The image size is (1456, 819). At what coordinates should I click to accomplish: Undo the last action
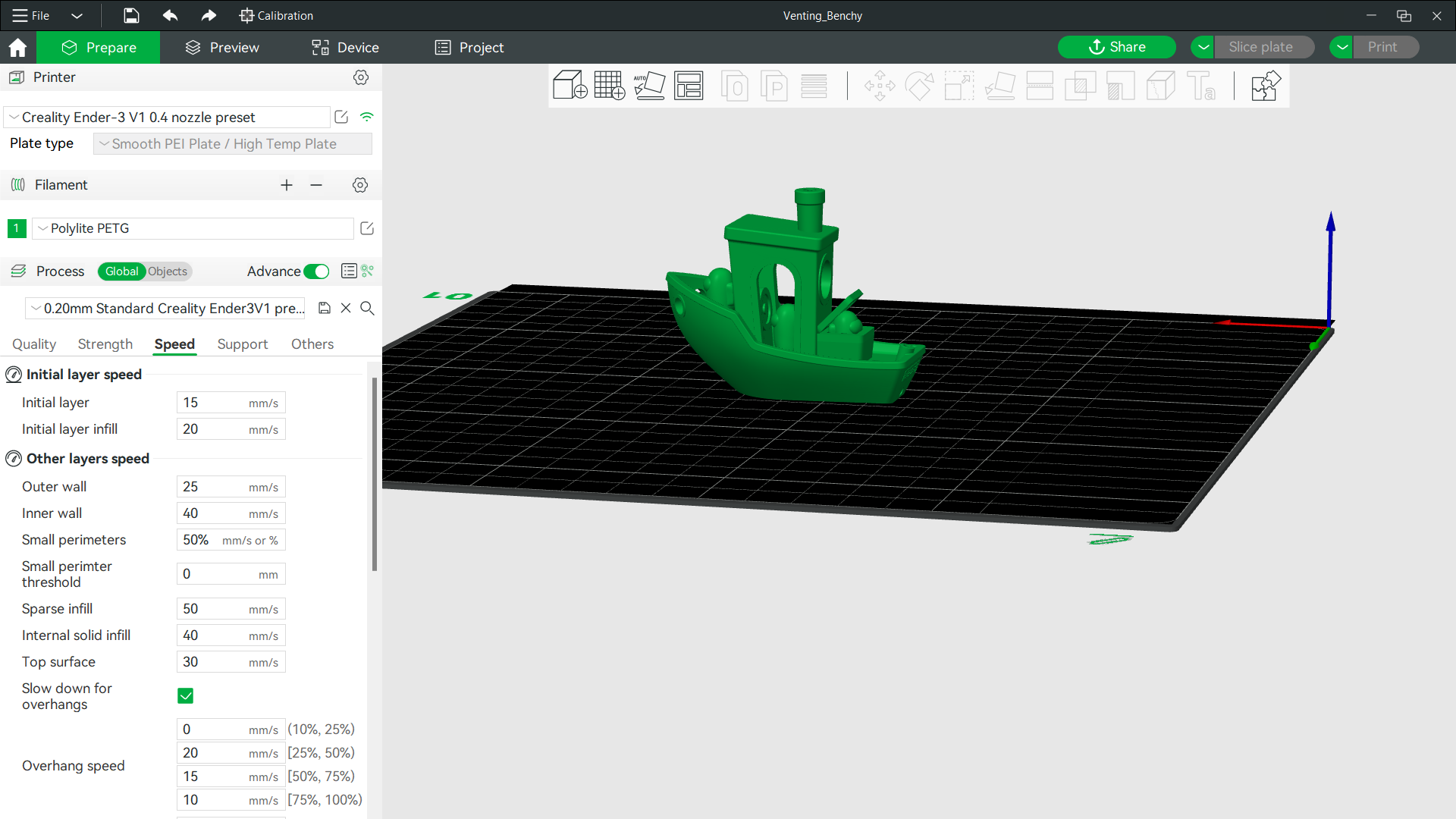point(170,15)
